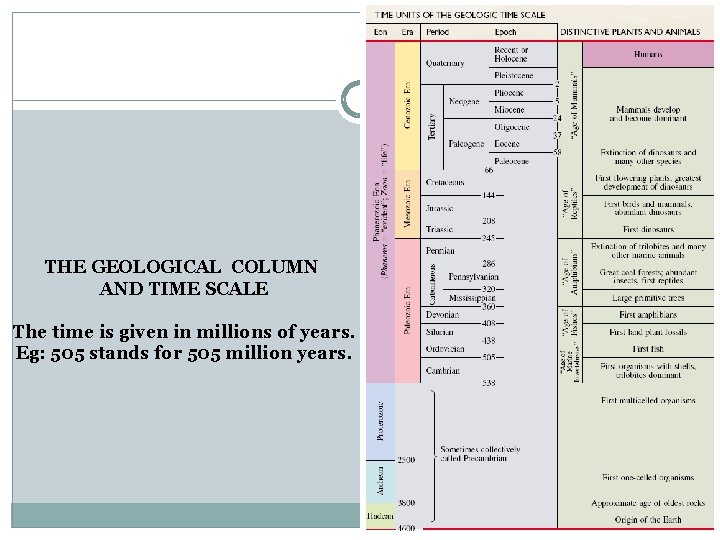
Task: Click the 'Epoch' column header
Action: [x=505, y=32]
